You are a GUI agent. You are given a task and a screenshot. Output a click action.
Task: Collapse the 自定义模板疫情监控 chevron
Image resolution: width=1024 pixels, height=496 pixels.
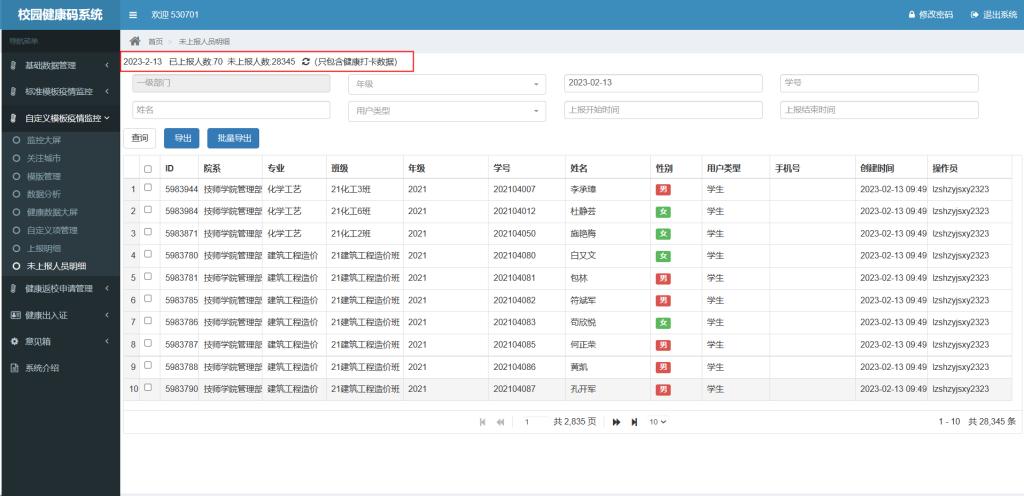pyautogui.click(x=106, y=119)
